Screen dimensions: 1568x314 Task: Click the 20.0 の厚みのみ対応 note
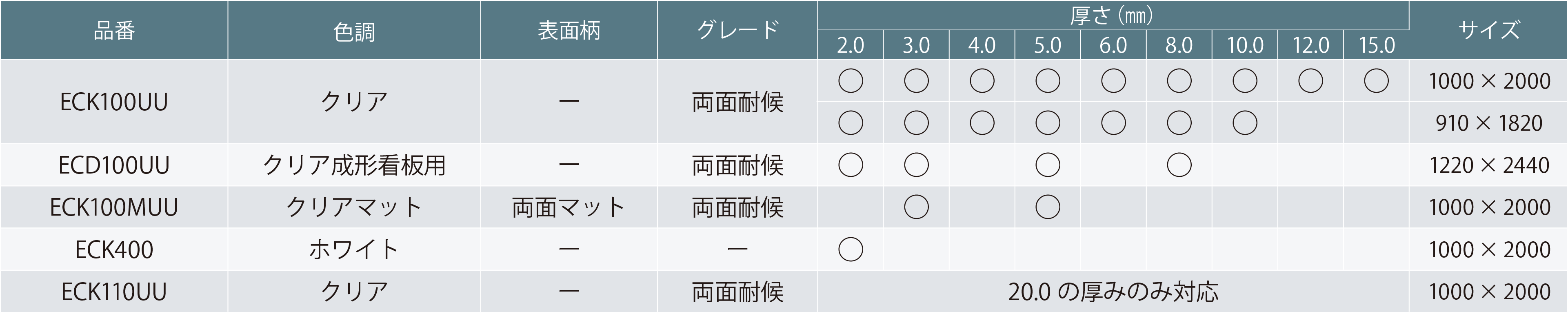point(1113,292)
